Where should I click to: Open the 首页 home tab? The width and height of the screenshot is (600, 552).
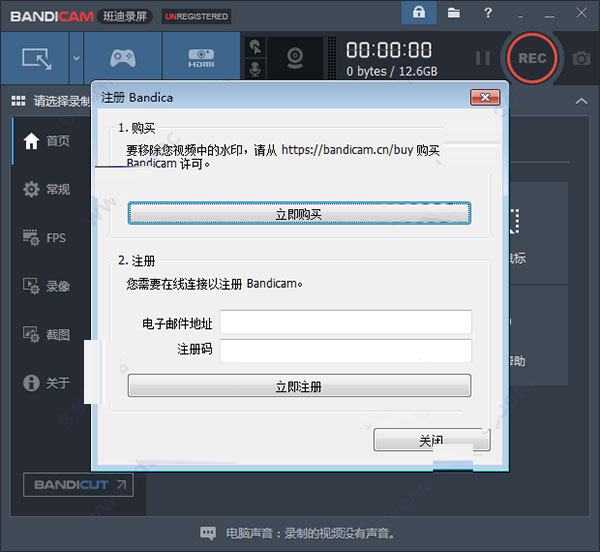[x=47, y=141]
